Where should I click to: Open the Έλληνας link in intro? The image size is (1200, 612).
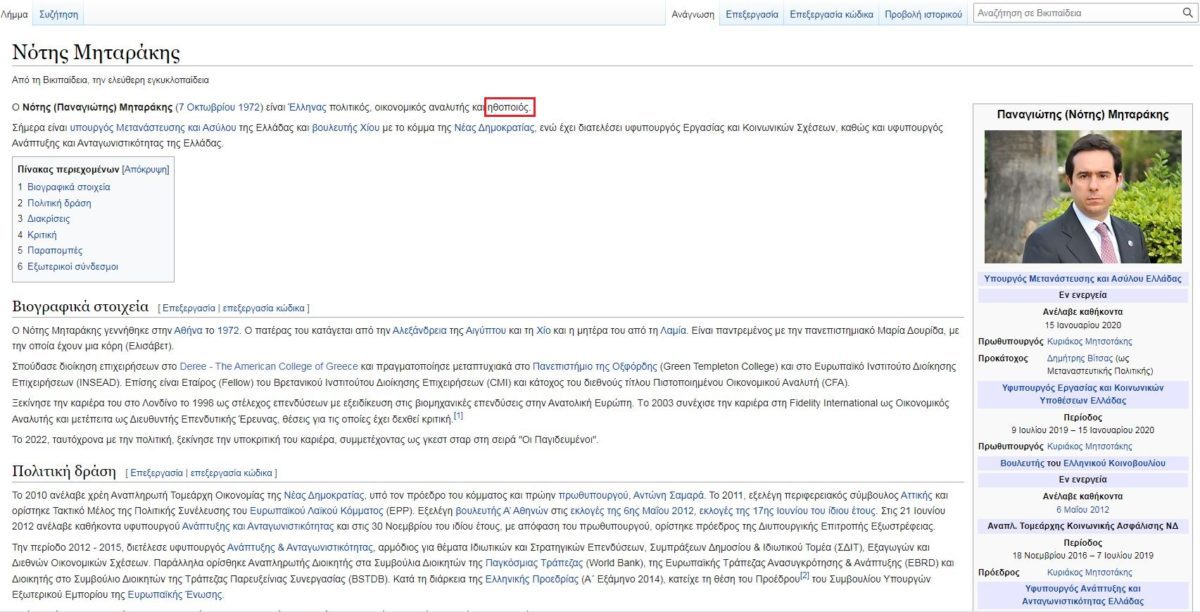click(x=307, y=106)
